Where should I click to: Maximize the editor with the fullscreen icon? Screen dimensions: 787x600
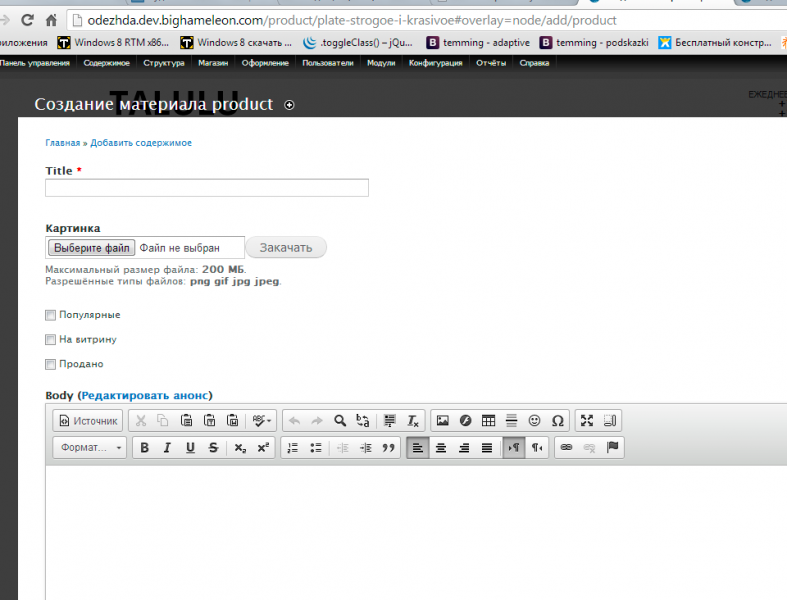tap(587, 421)
